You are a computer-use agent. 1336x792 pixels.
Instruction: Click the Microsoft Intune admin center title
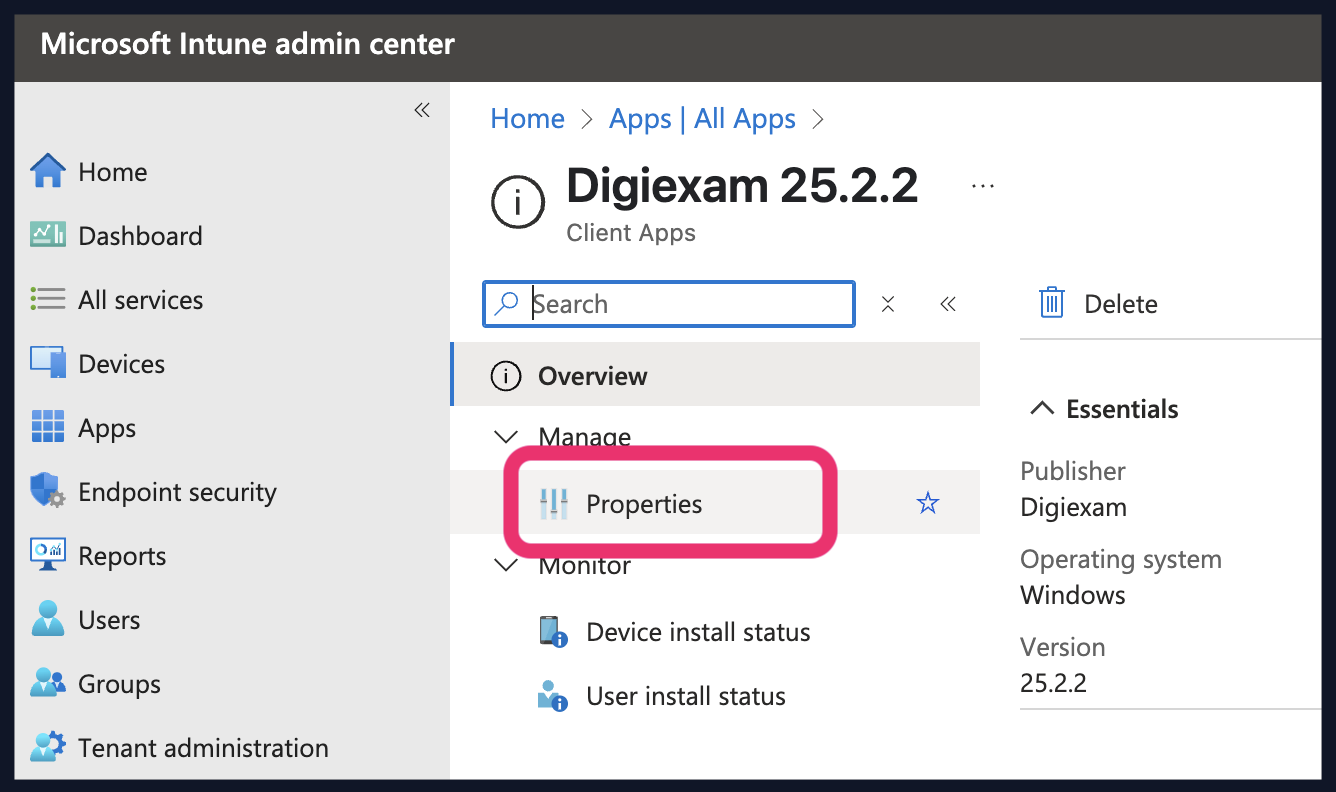coord(247,44)
